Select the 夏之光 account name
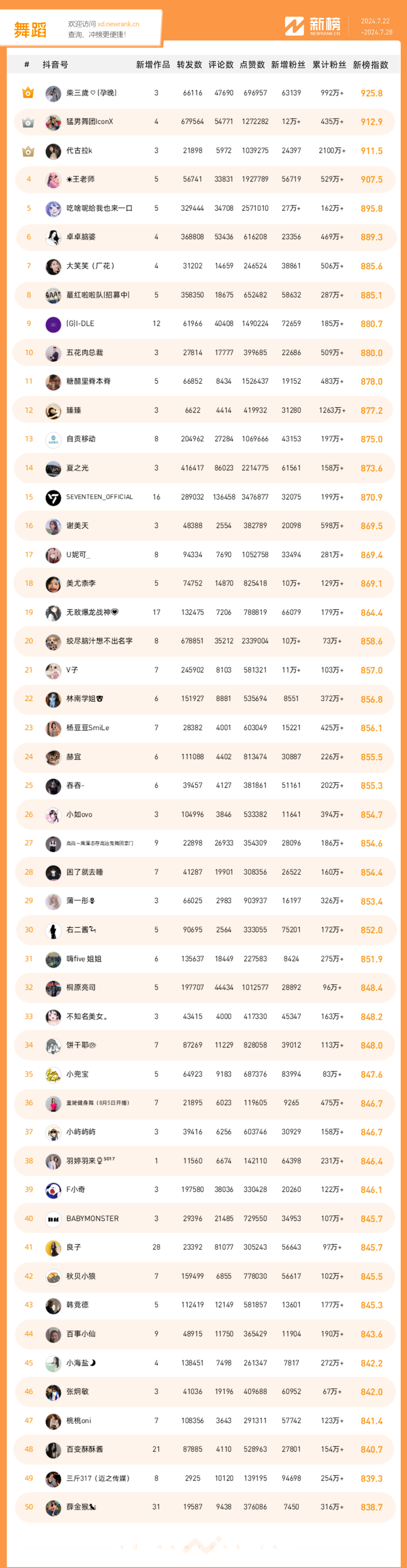 click(77, 468)
